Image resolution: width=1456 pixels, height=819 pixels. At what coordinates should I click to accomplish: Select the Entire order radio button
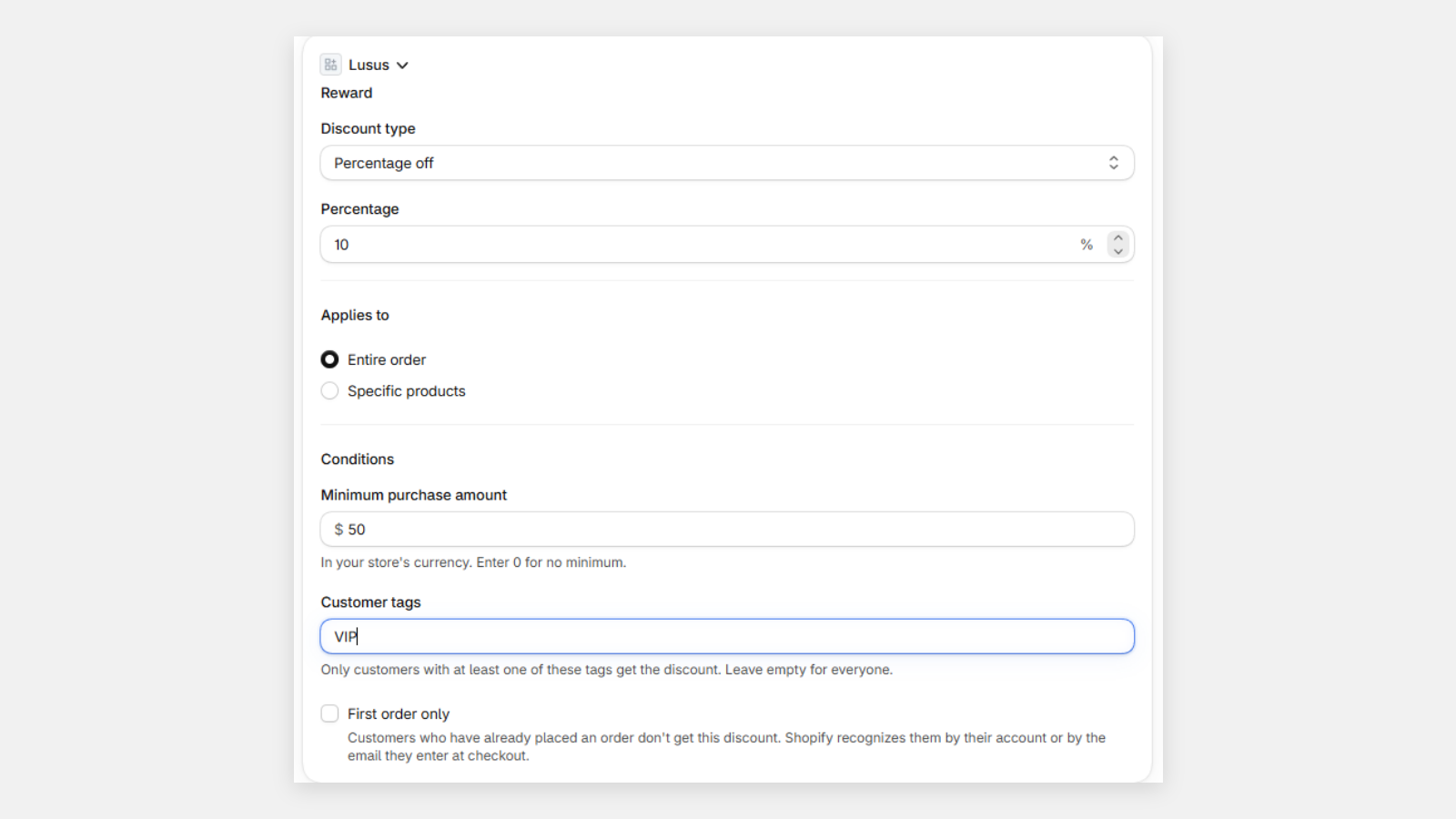(x=329, y=359)
